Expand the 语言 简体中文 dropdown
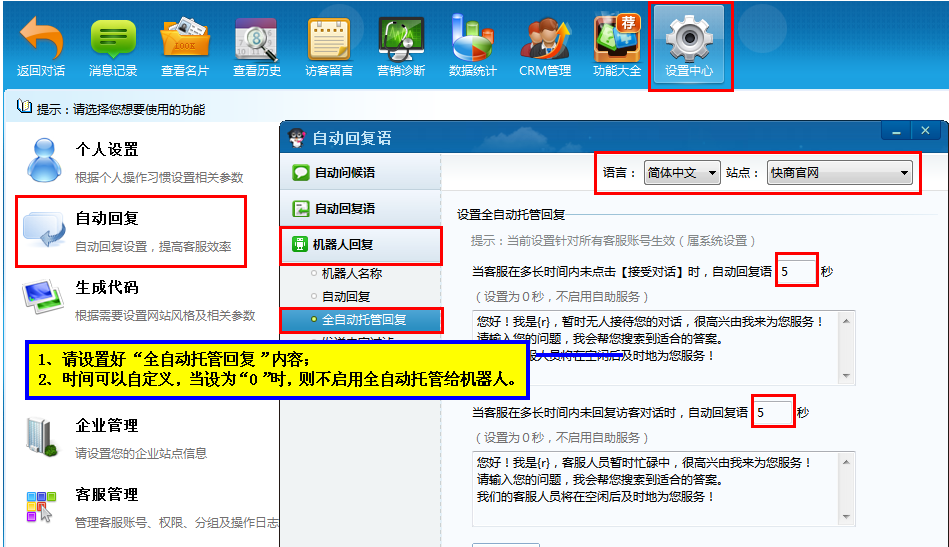This screenshot has height=547, width=949. click(x=681, y=173)
